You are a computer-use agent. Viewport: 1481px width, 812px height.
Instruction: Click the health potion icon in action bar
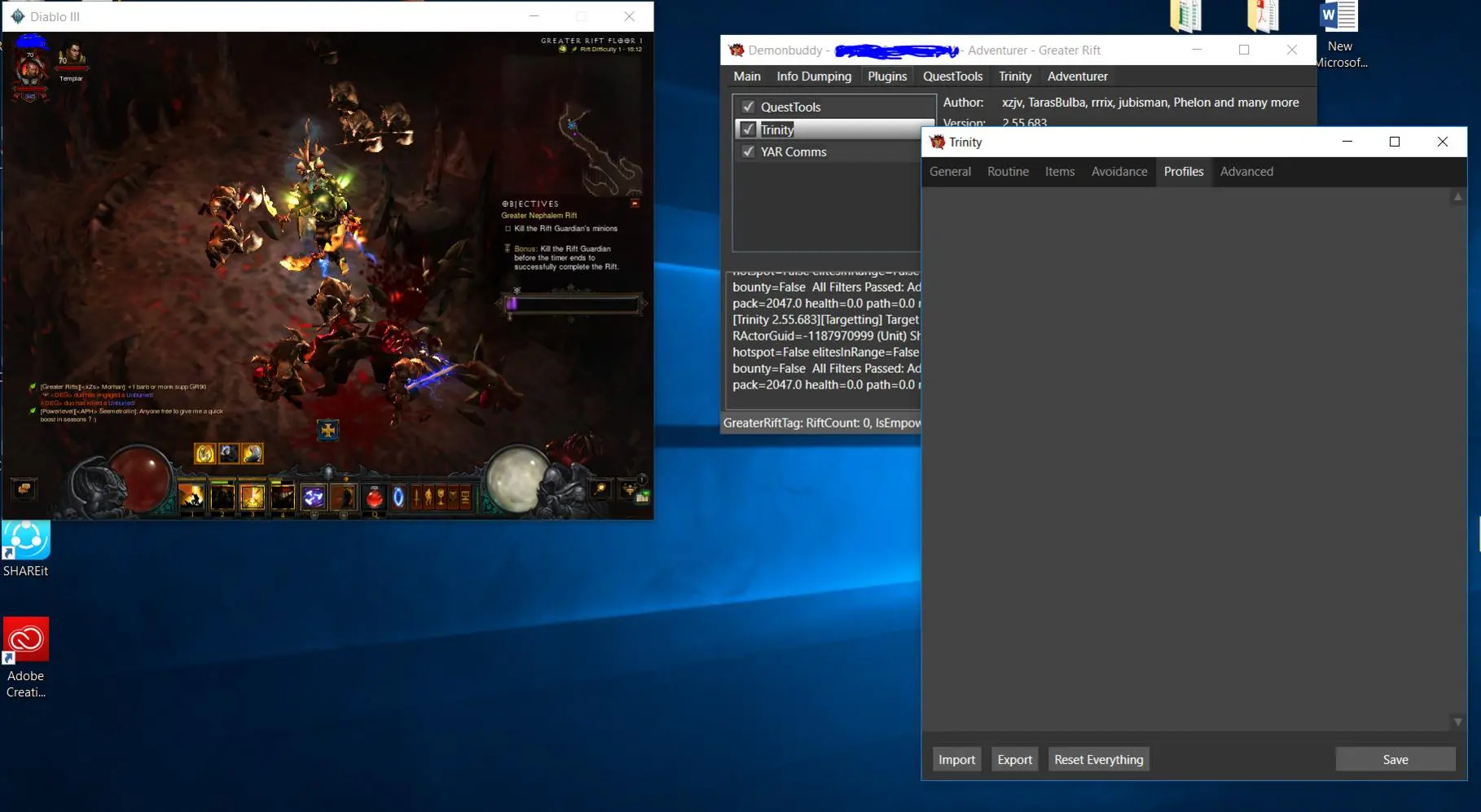tap(374, 497)
